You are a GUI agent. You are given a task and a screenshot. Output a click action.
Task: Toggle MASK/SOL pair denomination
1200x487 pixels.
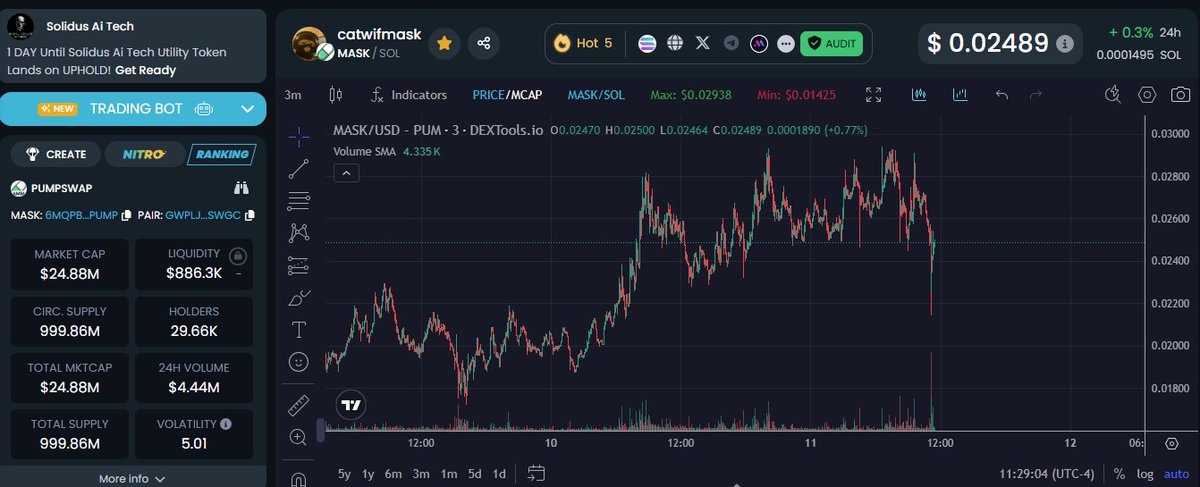click(596, 95)
